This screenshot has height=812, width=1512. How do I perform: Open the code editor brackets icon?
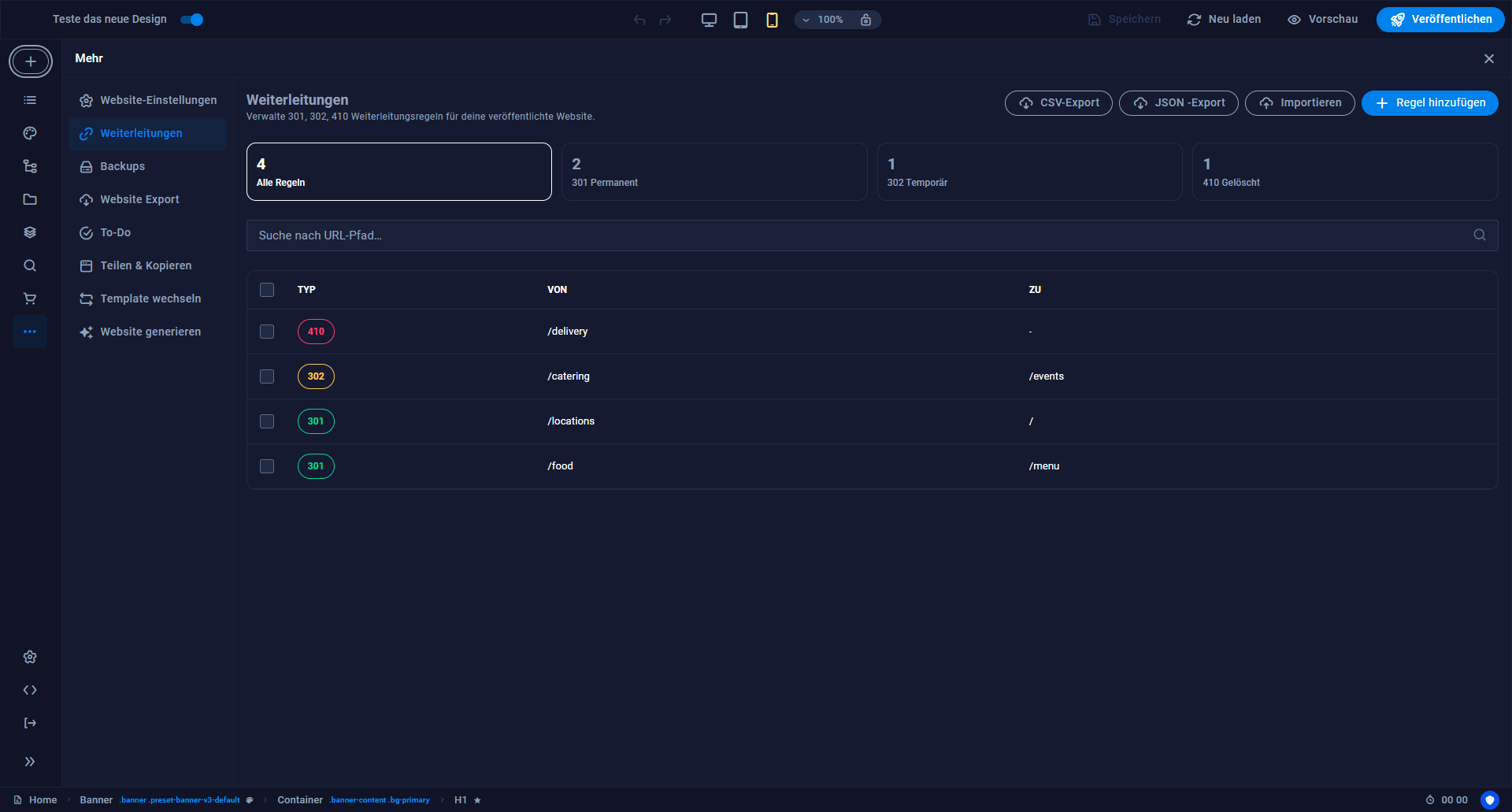click(x=30, y=690)
